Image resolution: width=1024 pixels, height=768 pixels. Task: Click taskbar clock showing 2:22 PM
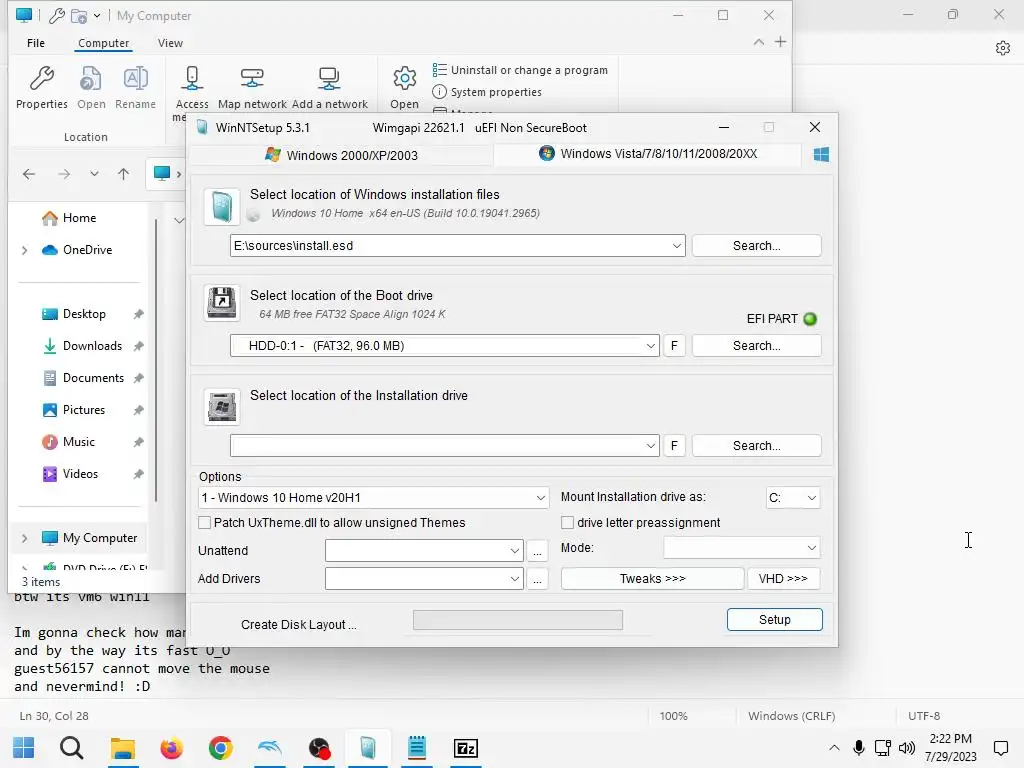coord(950,748)
